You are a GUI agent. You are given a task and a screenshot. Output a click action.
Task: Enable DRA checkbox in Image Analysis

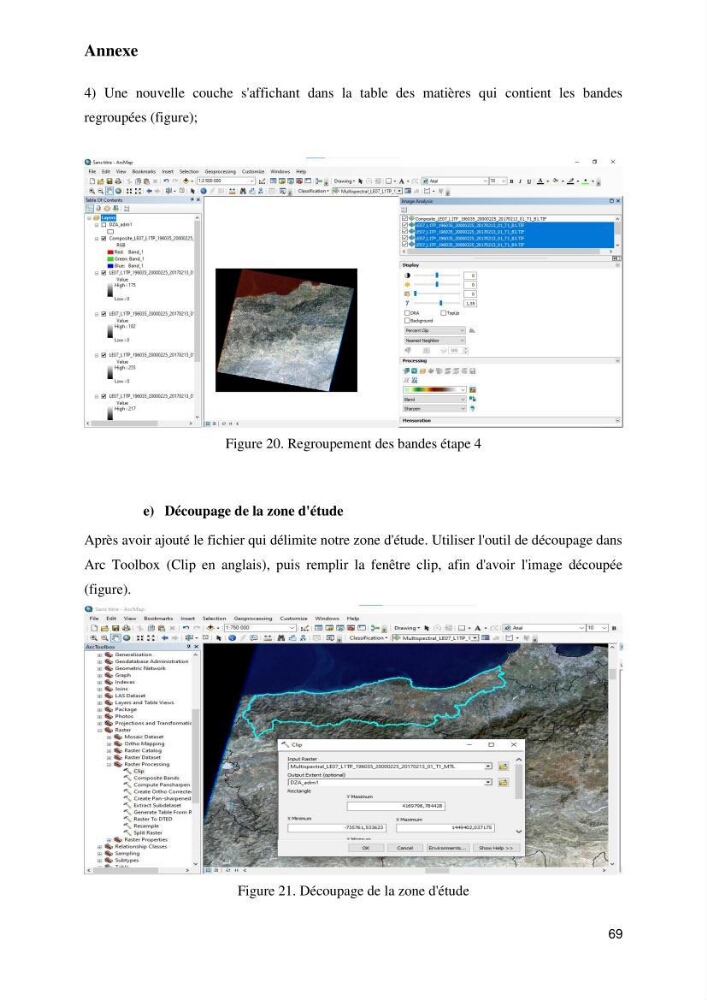(x=407, y=313)
